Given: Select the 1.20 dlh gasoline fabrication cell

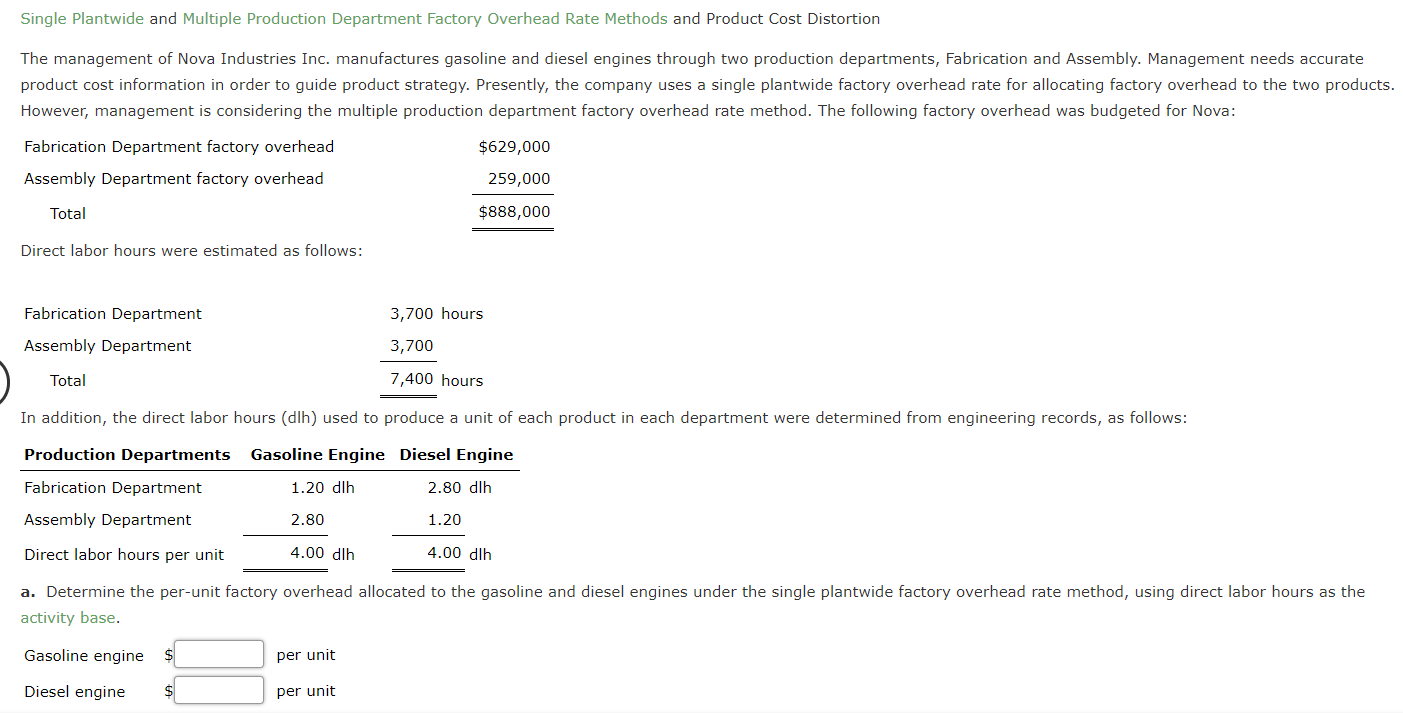Looking at the screenshot, I should coord(323,488).
